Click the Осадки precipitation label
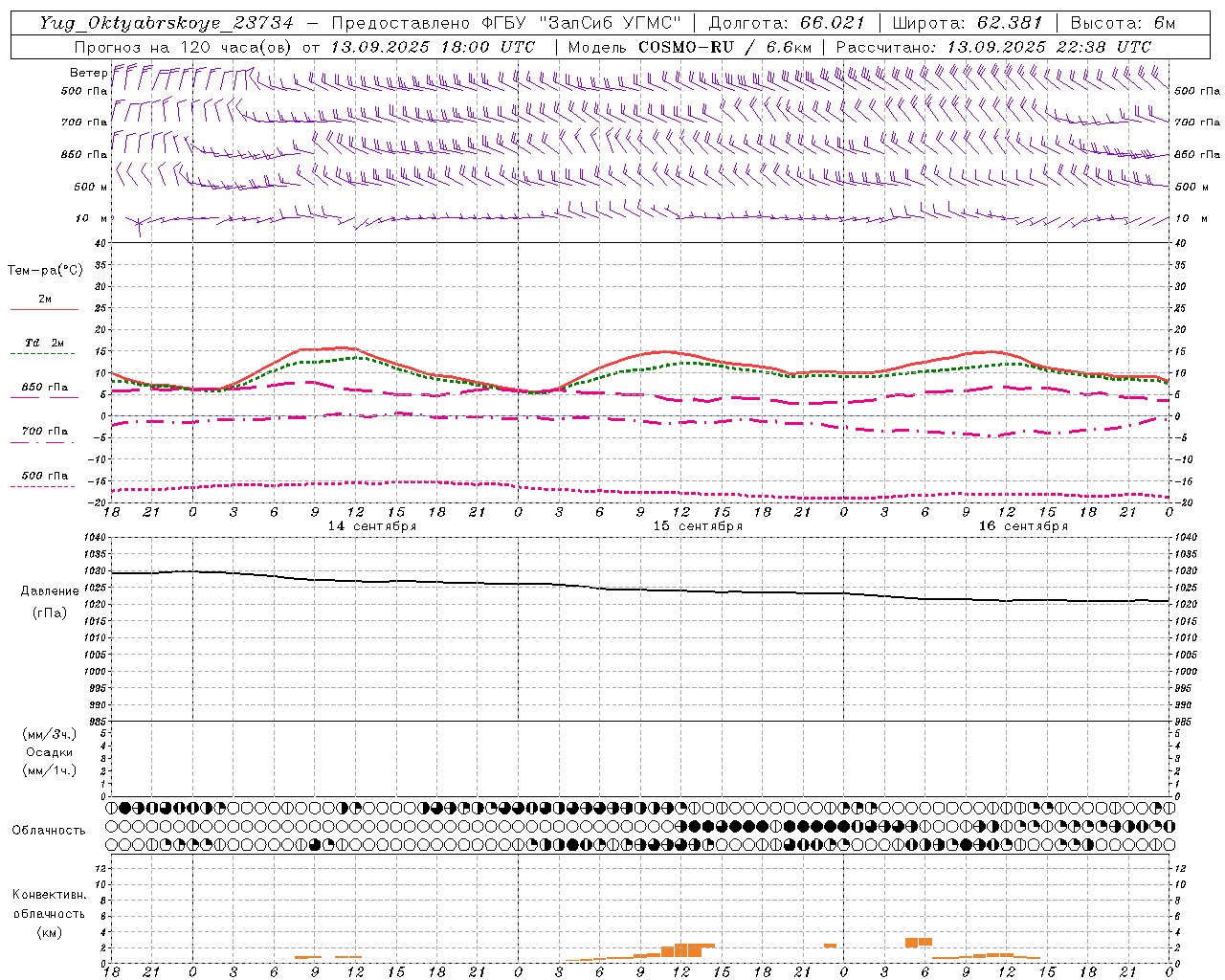 tap(50, 752)
